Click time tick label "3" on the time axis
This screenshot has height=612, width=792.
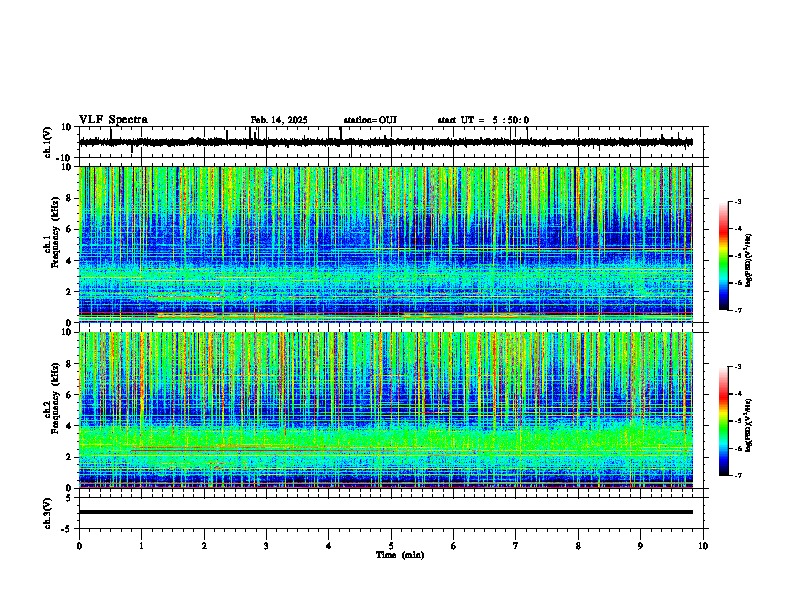point(266,546)
